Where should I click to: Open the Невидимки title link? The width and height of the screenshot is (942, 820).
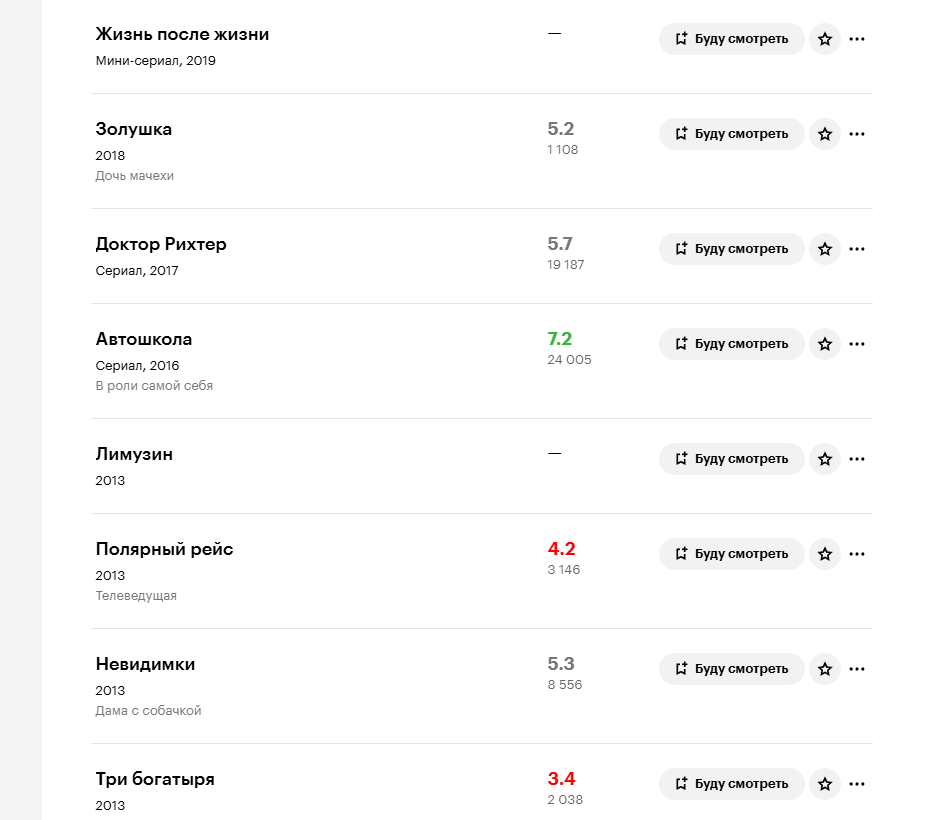coord(145,664)
